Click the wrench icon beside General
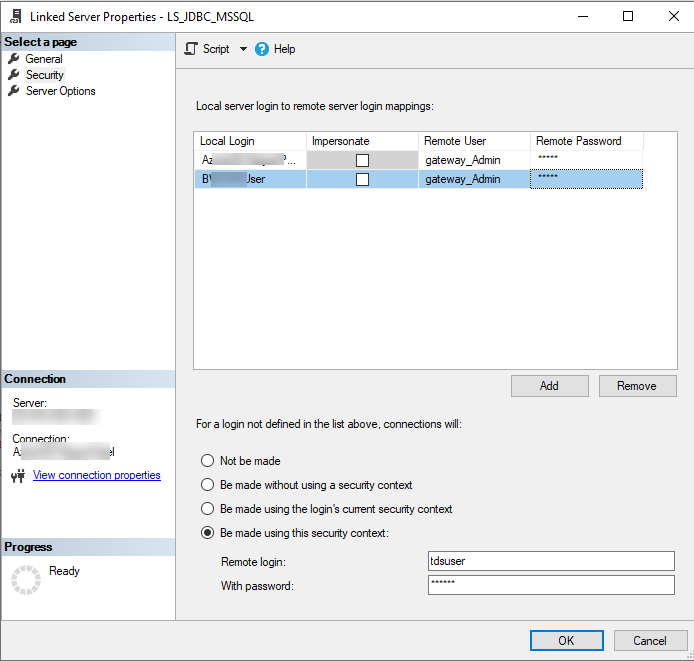 click(x=14, y=59)
